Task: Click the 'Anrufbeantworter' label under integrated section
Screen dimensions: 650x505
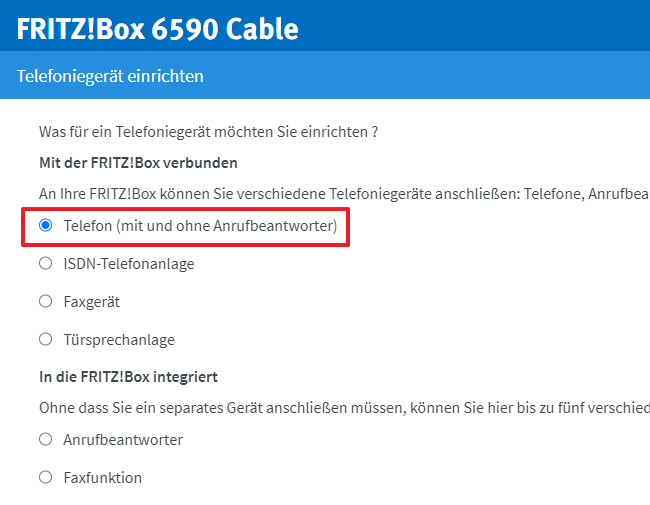Action: pyautogui.click(x=123, y=439)
